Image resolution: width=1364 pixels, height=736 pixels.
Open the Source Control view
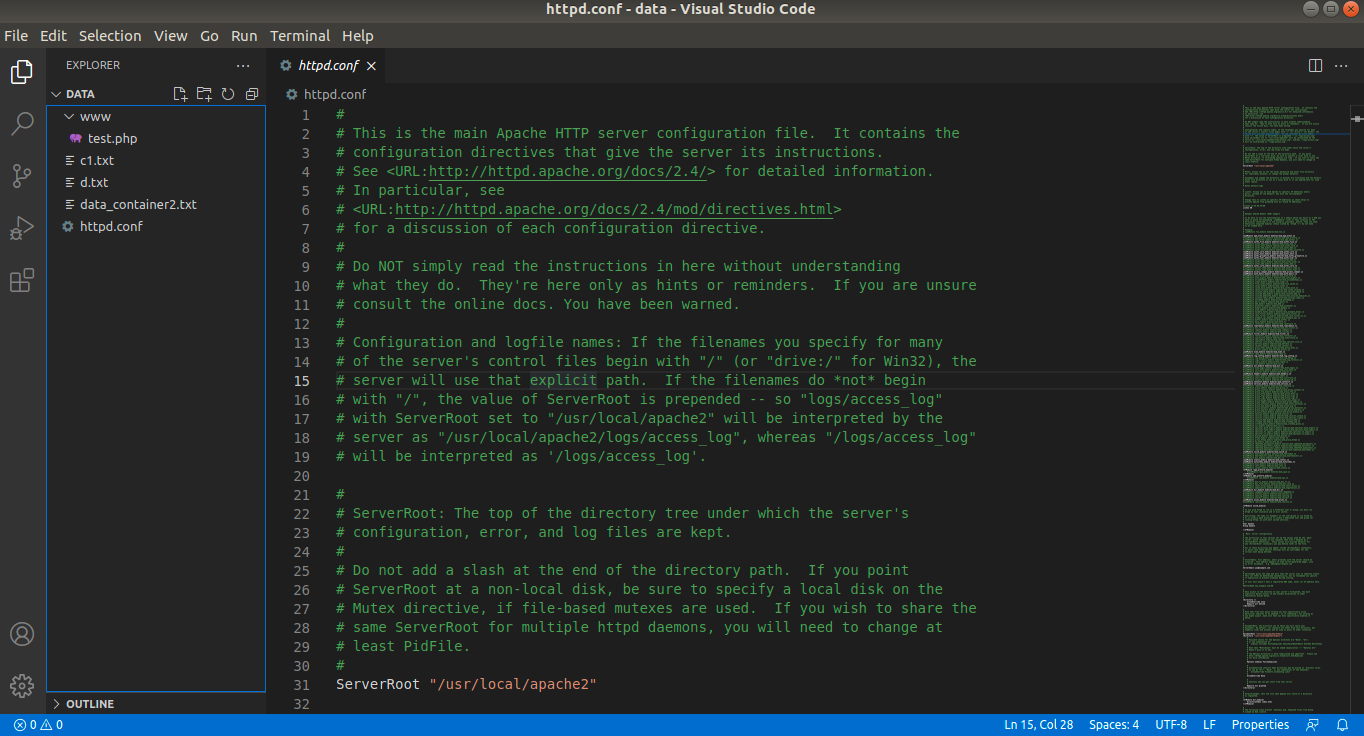22,177
